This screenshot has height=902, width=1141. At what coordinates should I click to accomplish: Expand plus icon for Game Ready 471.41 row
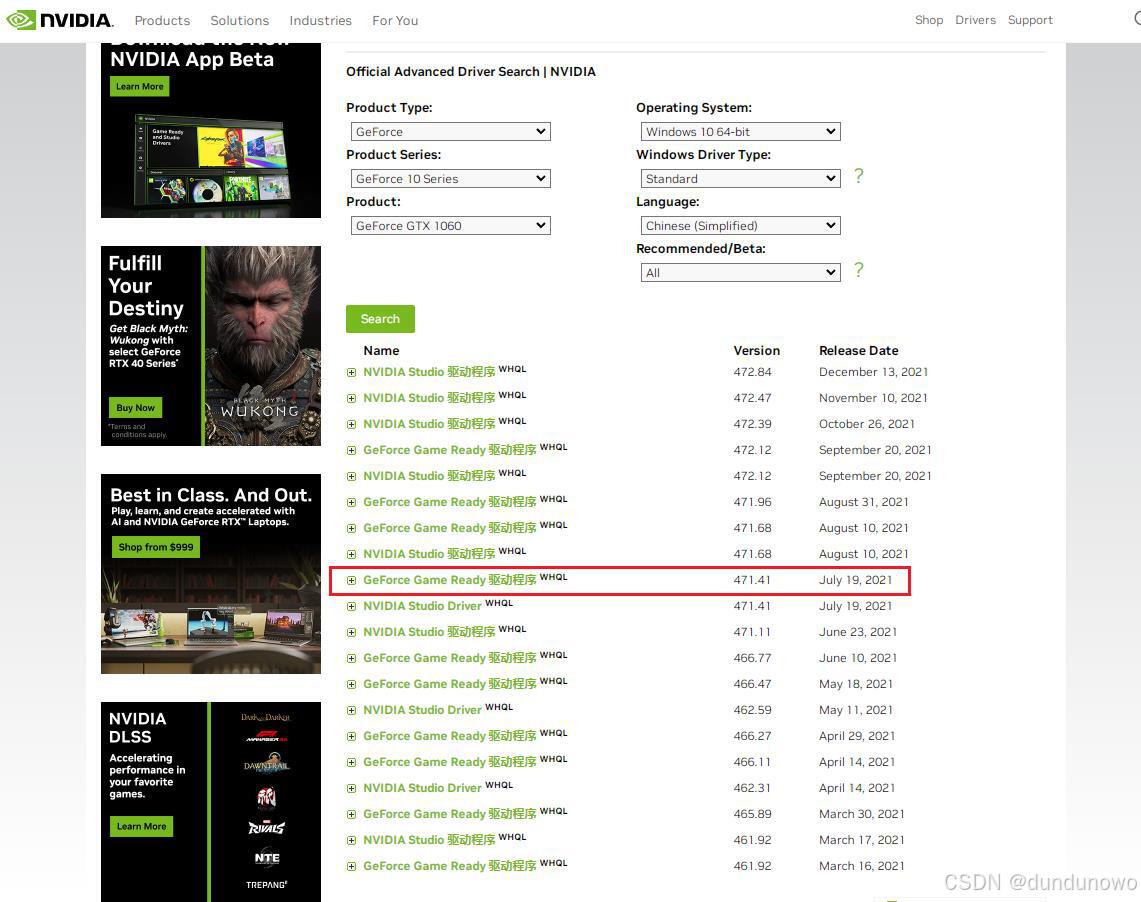(x=351, y=580)
